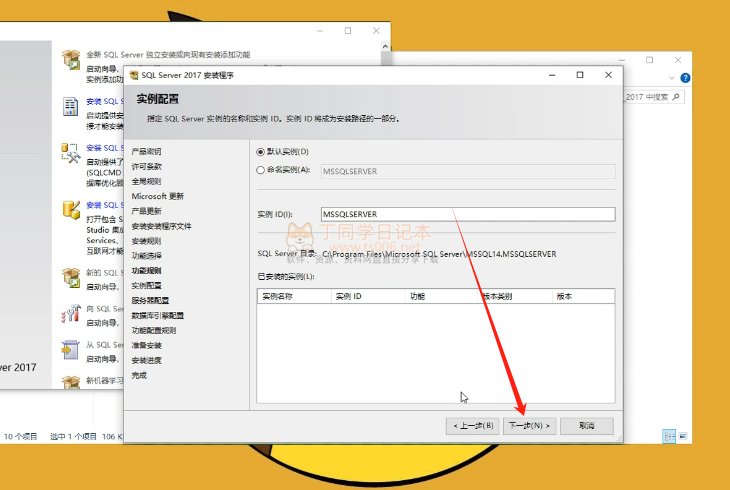Click the search magnifier icon in Explorer
Image resolution: width=730 pixels, height=490 pixels.
click(x=677, y=97)
